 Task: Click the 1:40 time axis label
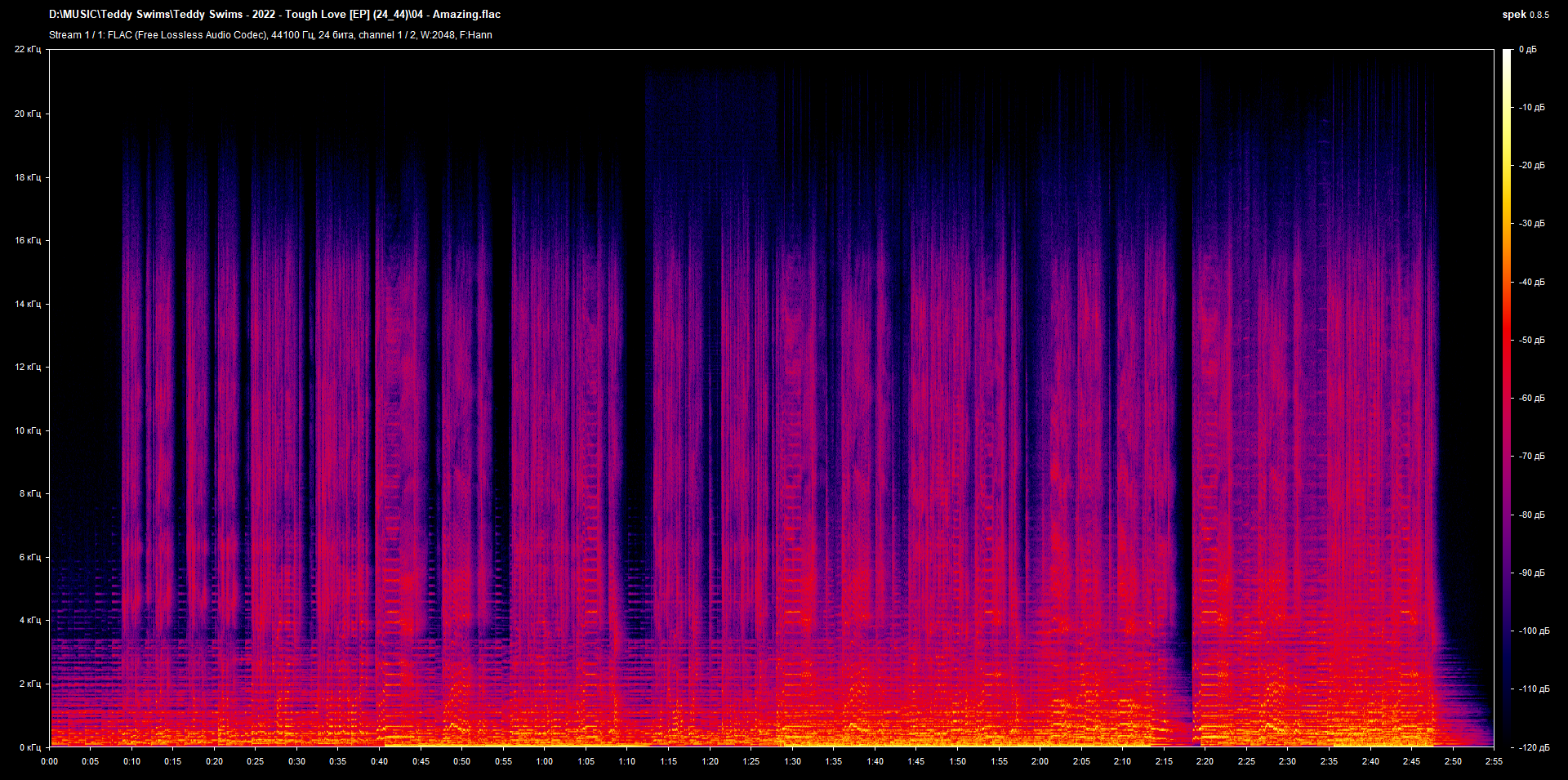pyautogui.click(x=875, y=761)
